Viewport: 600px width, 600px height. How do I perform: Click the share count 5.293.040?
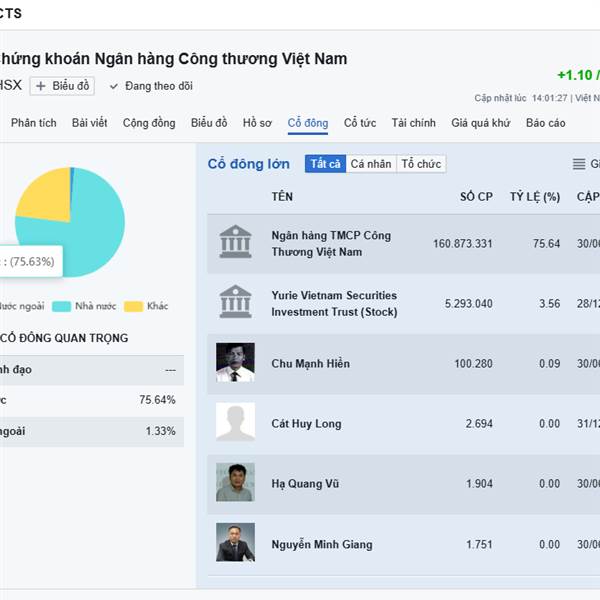pos(468,303)
